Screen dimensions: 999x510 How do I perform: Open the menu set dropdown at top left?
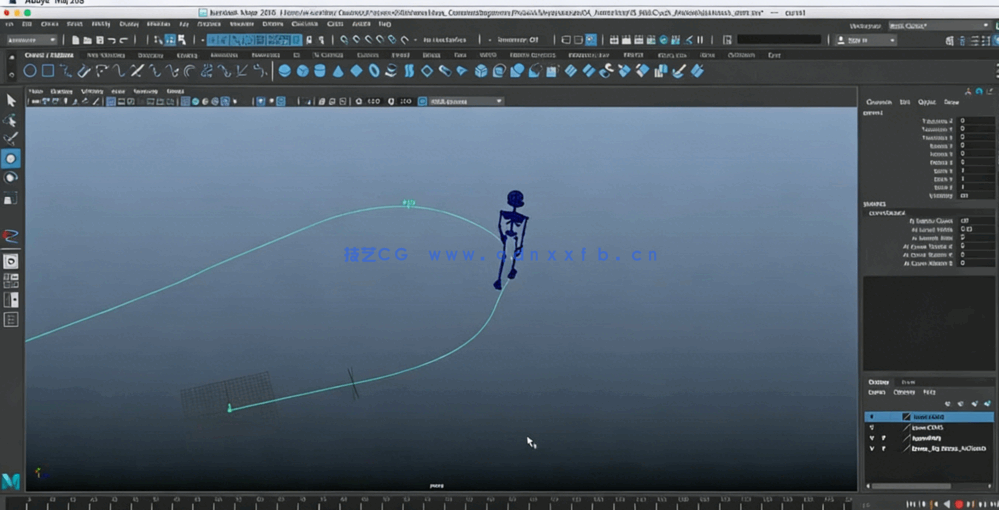pos(30,40)
